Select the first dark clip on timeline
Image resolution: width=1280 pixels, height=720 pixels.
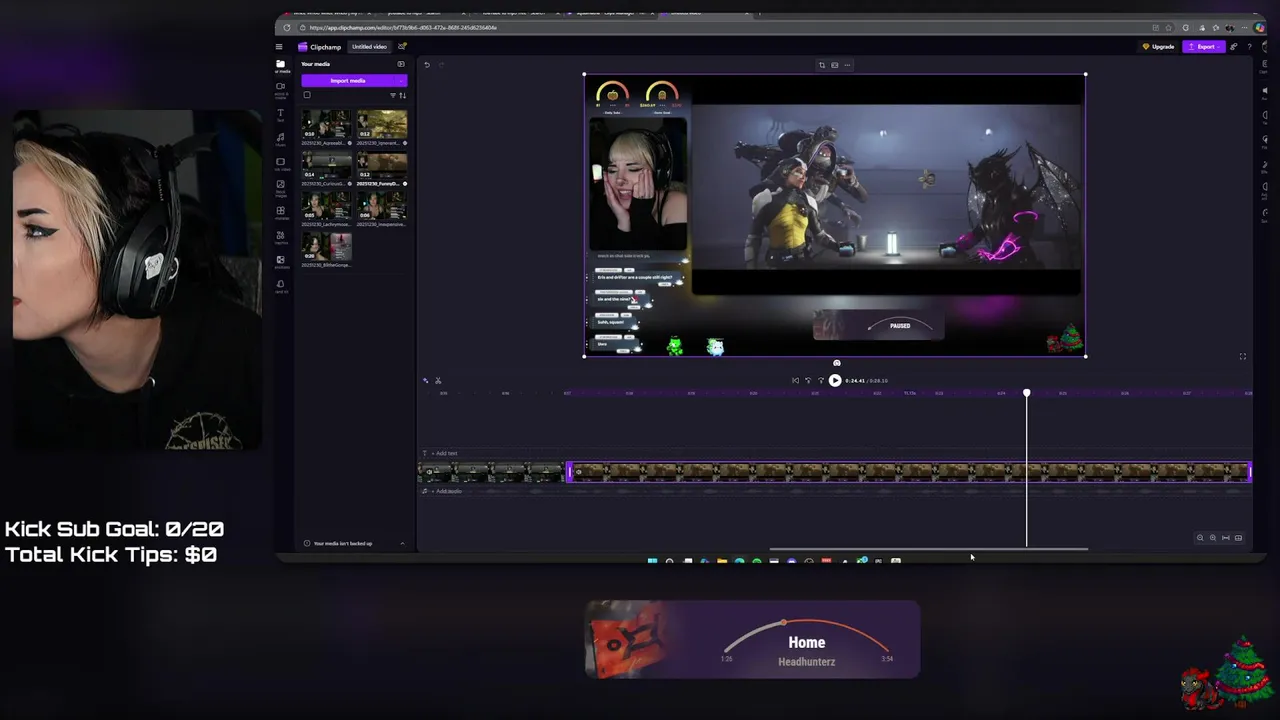[490, 472]
